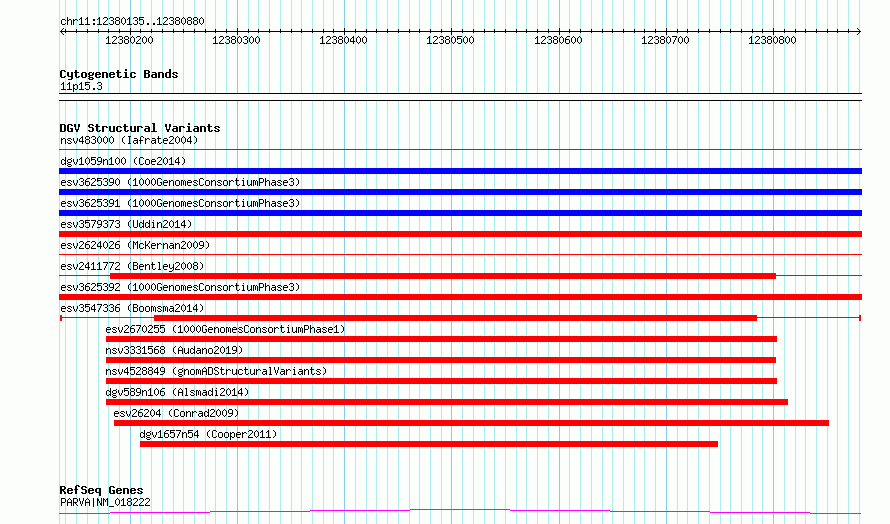Click ruler position 12380400

pyautogui.click(x=343, y=40)
